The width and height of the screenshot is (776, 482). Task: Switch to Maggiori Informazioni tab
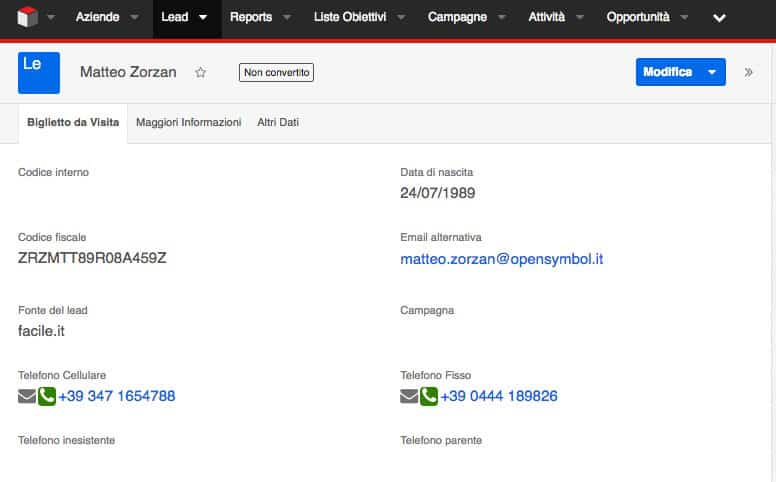(x=188, y=122)
